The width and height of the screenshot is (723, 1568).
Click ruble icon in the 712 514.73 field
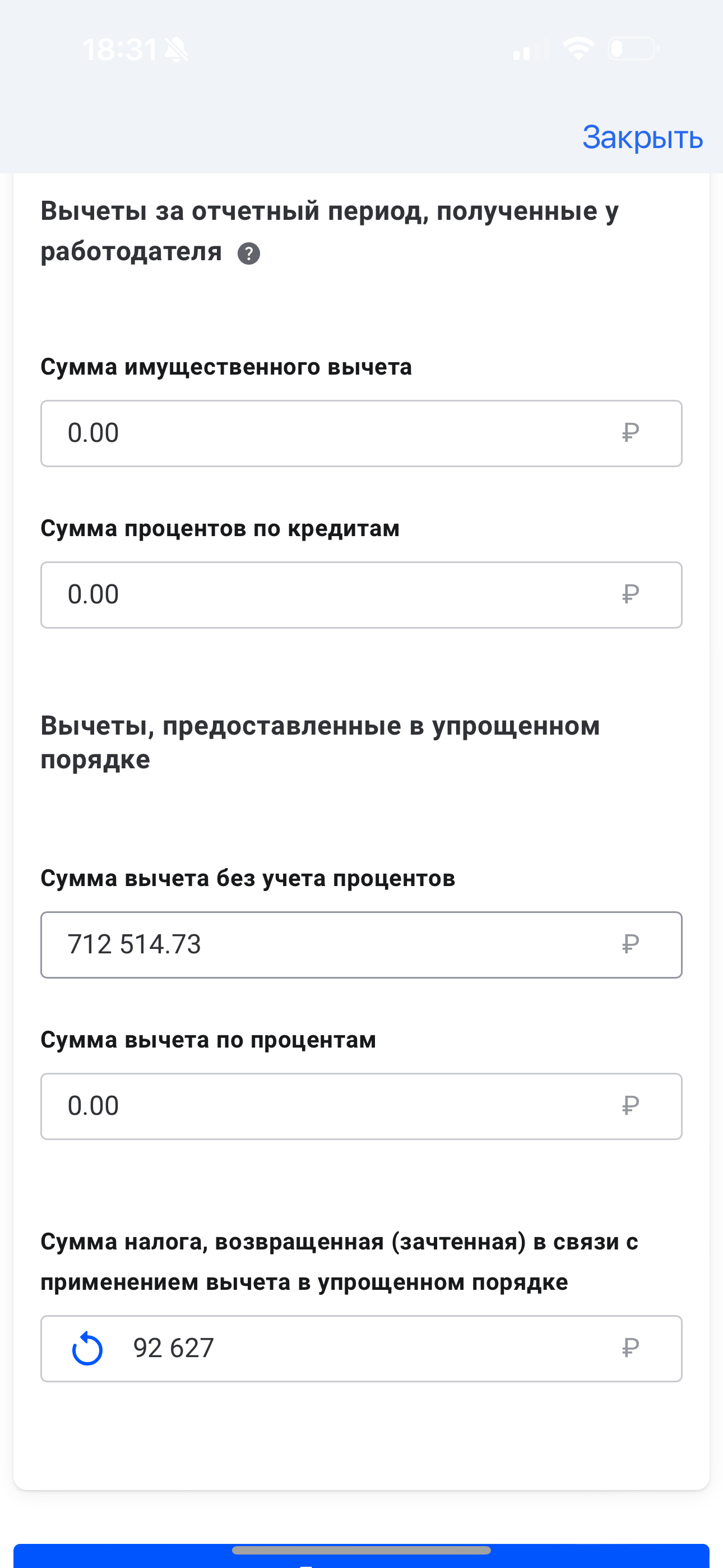click(630, 944)
